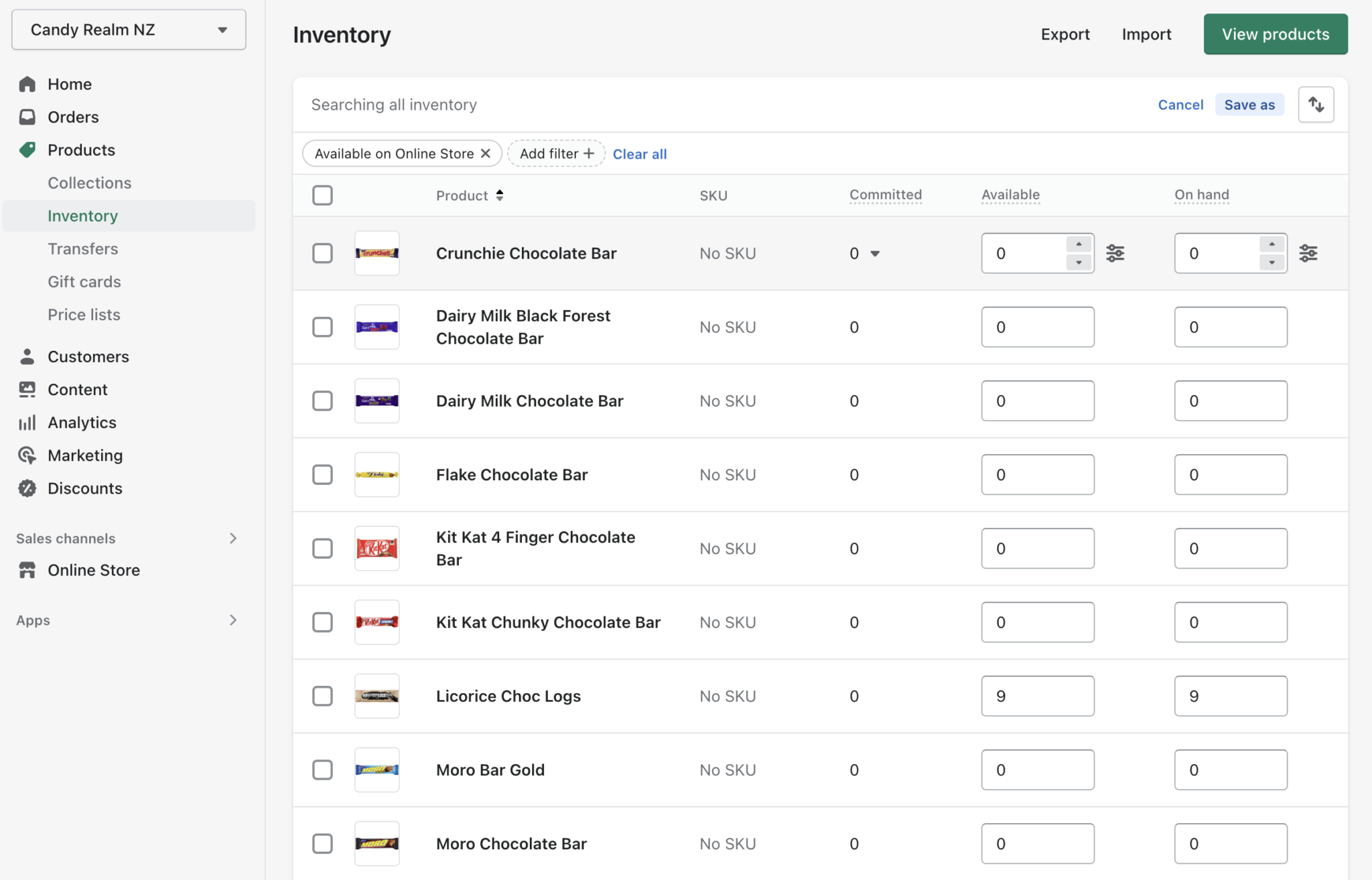Open Analytics from the sidebar
1372x880 pixels.
[82, 422]
